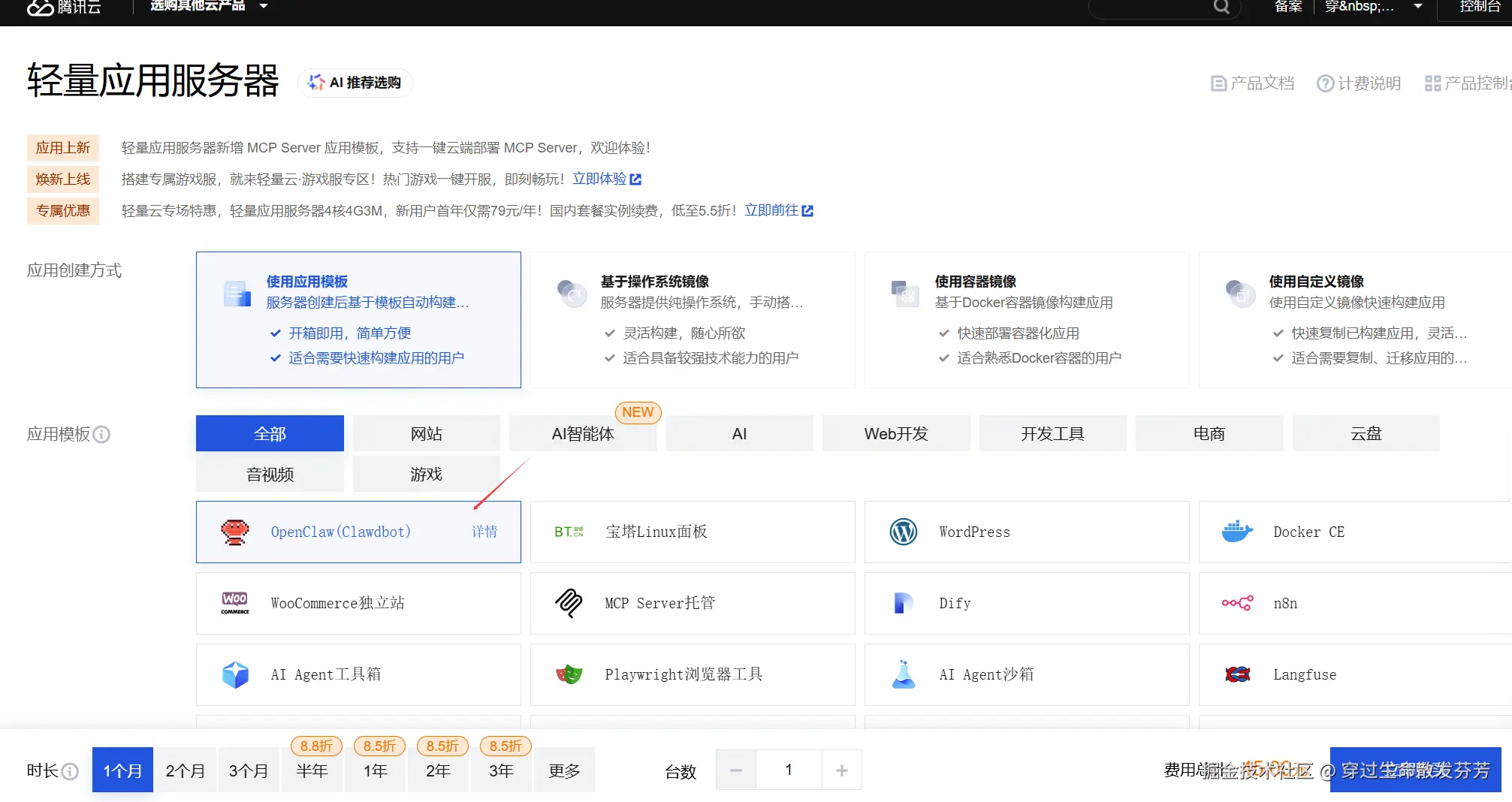Click the n8n logo icon

point(1237,603)
